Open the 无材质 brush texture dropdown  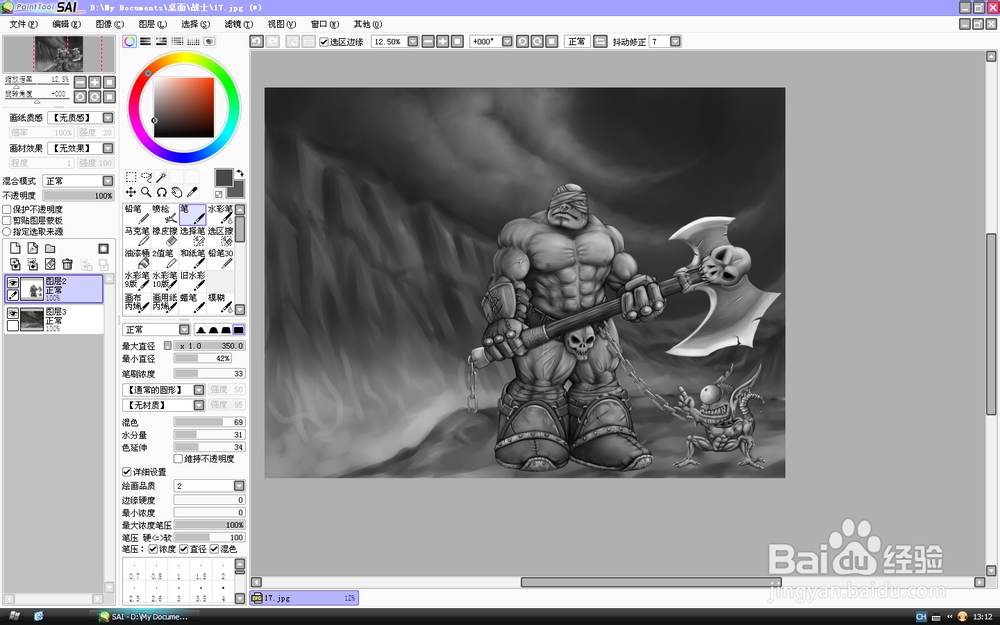tap(199, 405)
